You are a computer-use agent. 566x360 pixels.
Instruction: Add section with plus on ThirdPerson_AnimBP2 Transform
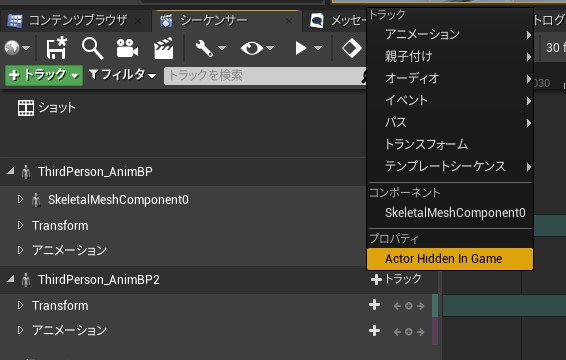click(374, 305)
